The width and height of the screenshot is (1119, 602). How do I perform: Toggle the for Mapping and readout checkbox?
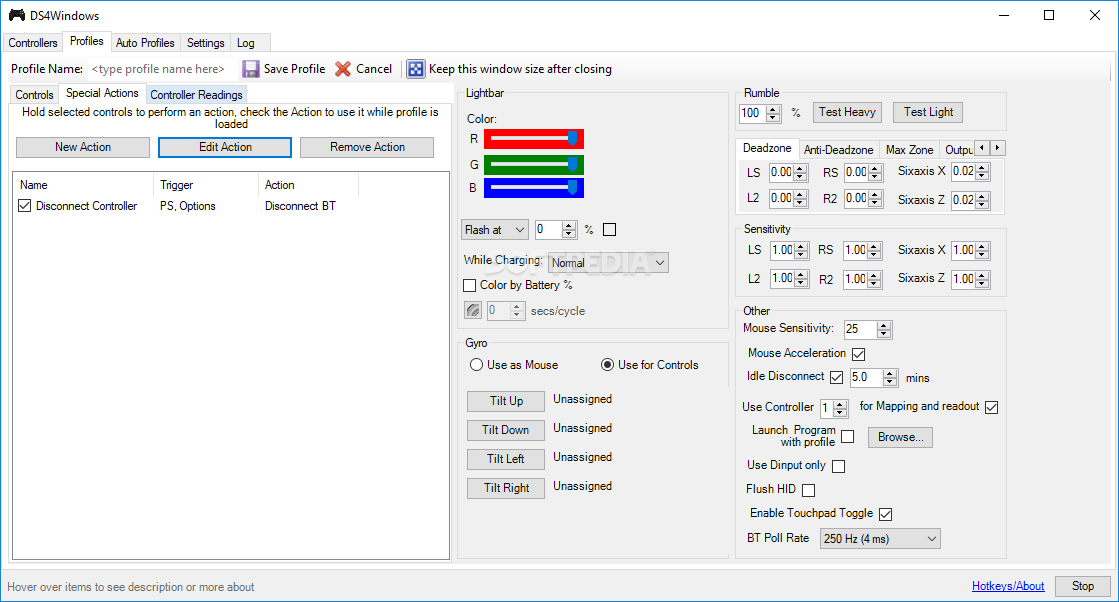click(991, 407)
